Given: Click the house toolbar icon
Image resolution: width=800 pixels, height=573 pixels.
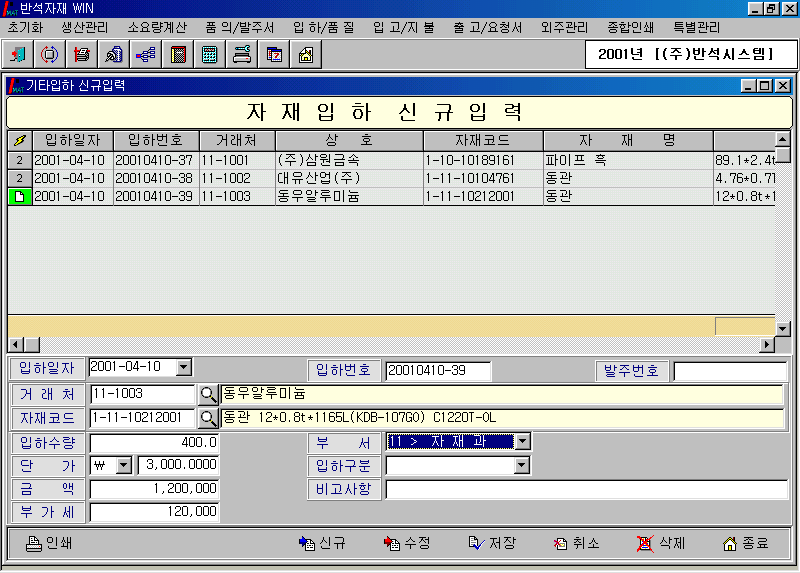Looking at the screenshot, I should click(x=306, y=54).
